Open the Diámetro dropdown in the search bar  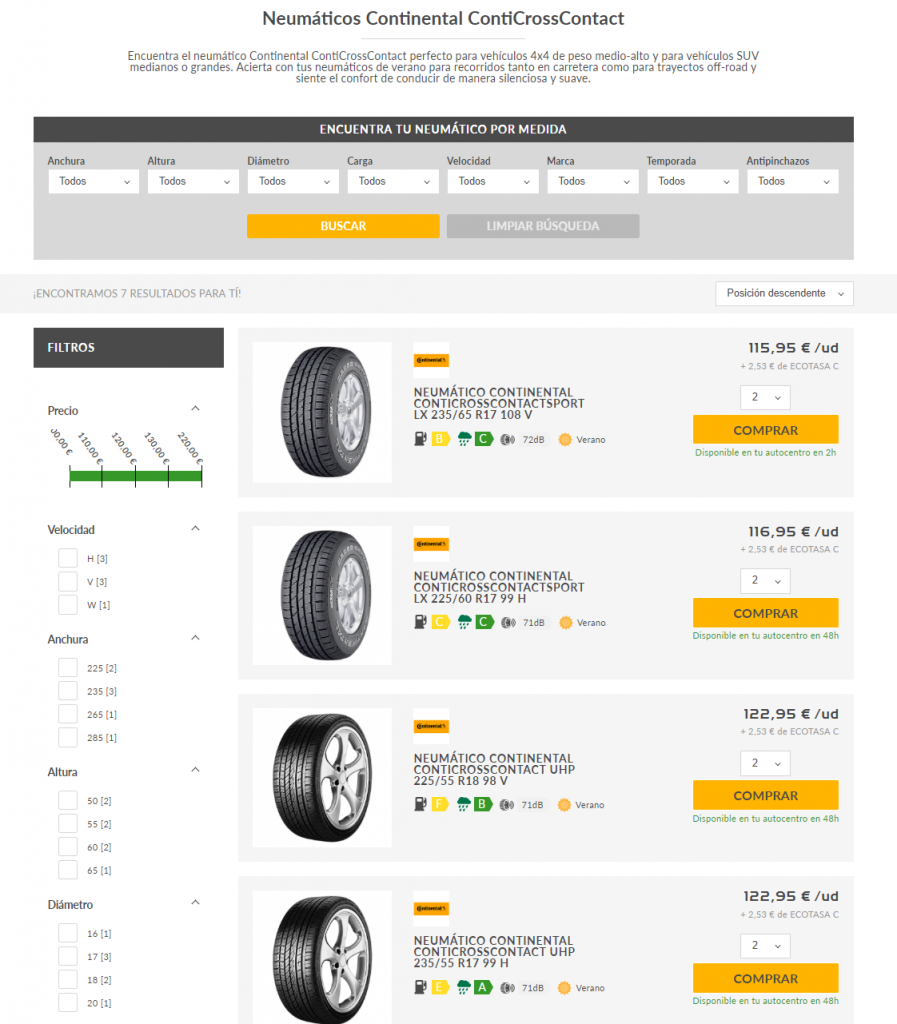(x=293, y=182)
